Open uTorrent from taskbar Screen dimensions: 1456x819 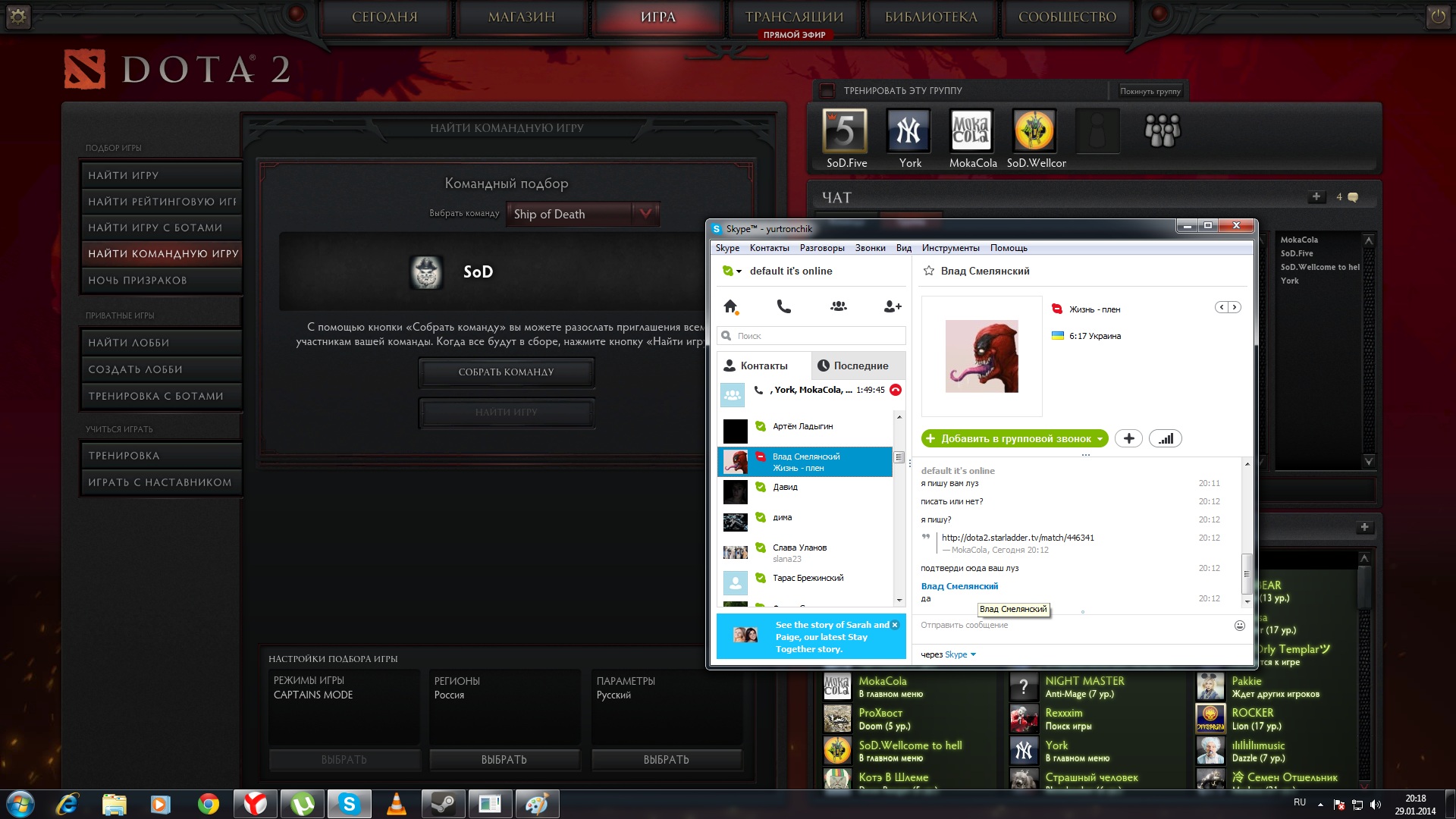303,804
